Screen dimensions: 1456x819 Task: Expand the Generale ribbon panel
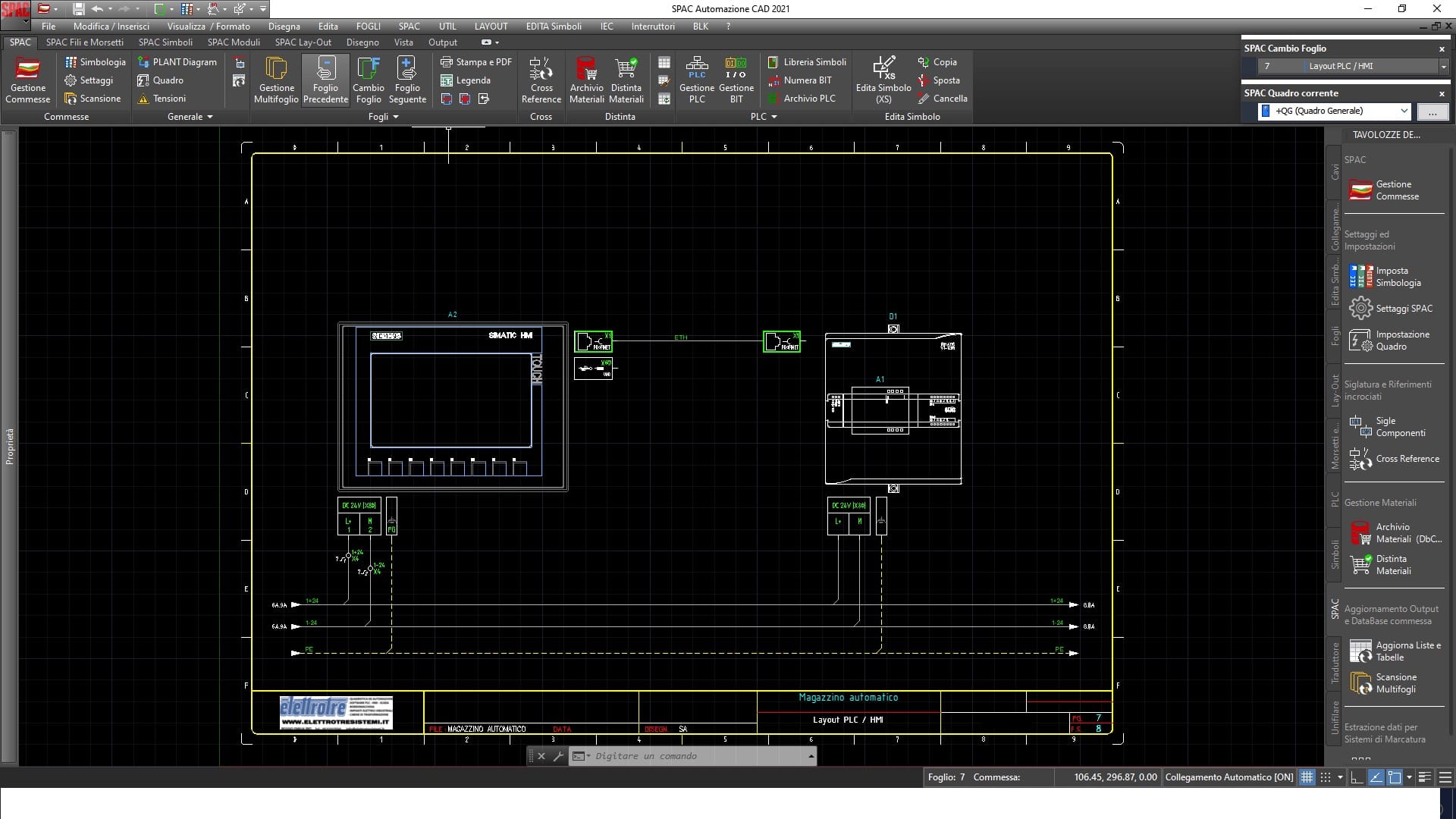point(190,117)
